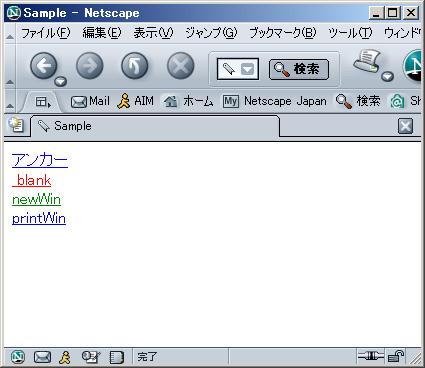425x368 pixels.
Task: Open the ブックマーク(B) menu
Action: click(x=283, y=33)
